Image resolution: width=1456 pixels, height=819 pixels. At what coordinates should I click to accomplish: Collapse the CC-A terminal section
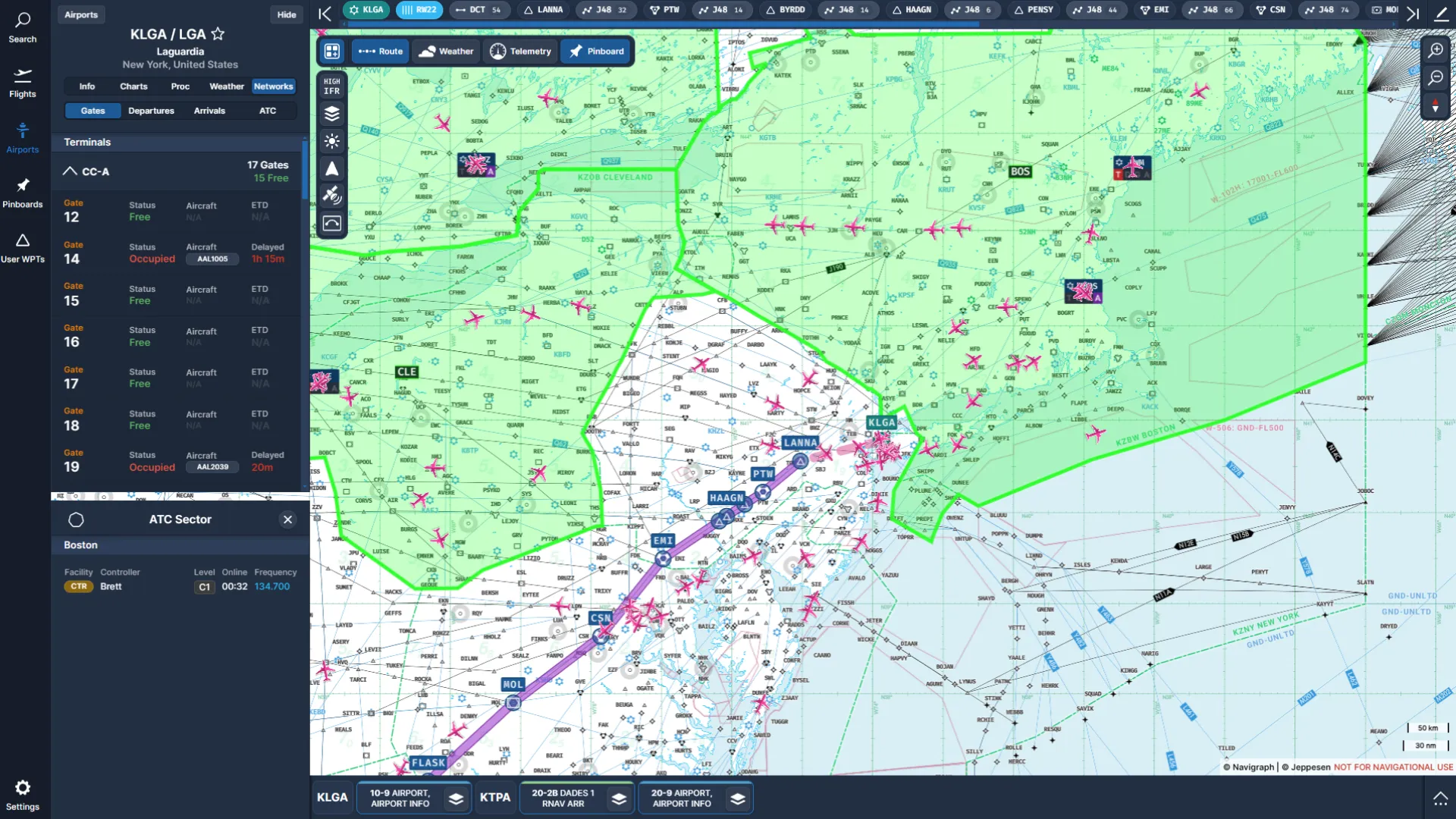tap(70, 171)
